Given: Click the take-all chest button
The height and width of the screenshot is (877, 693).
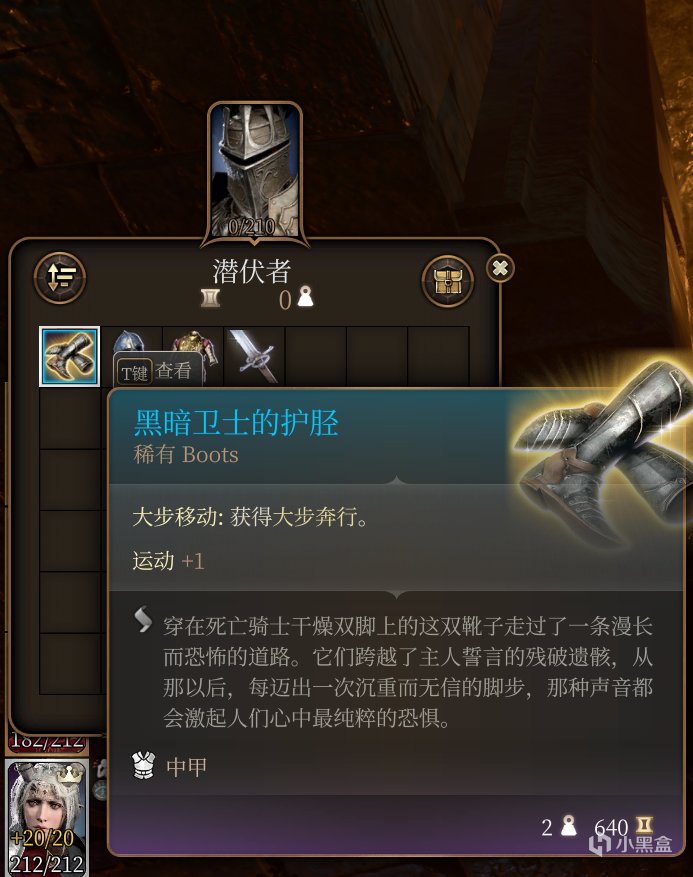Looking at the screenshot, I should [x=447, y=281].
